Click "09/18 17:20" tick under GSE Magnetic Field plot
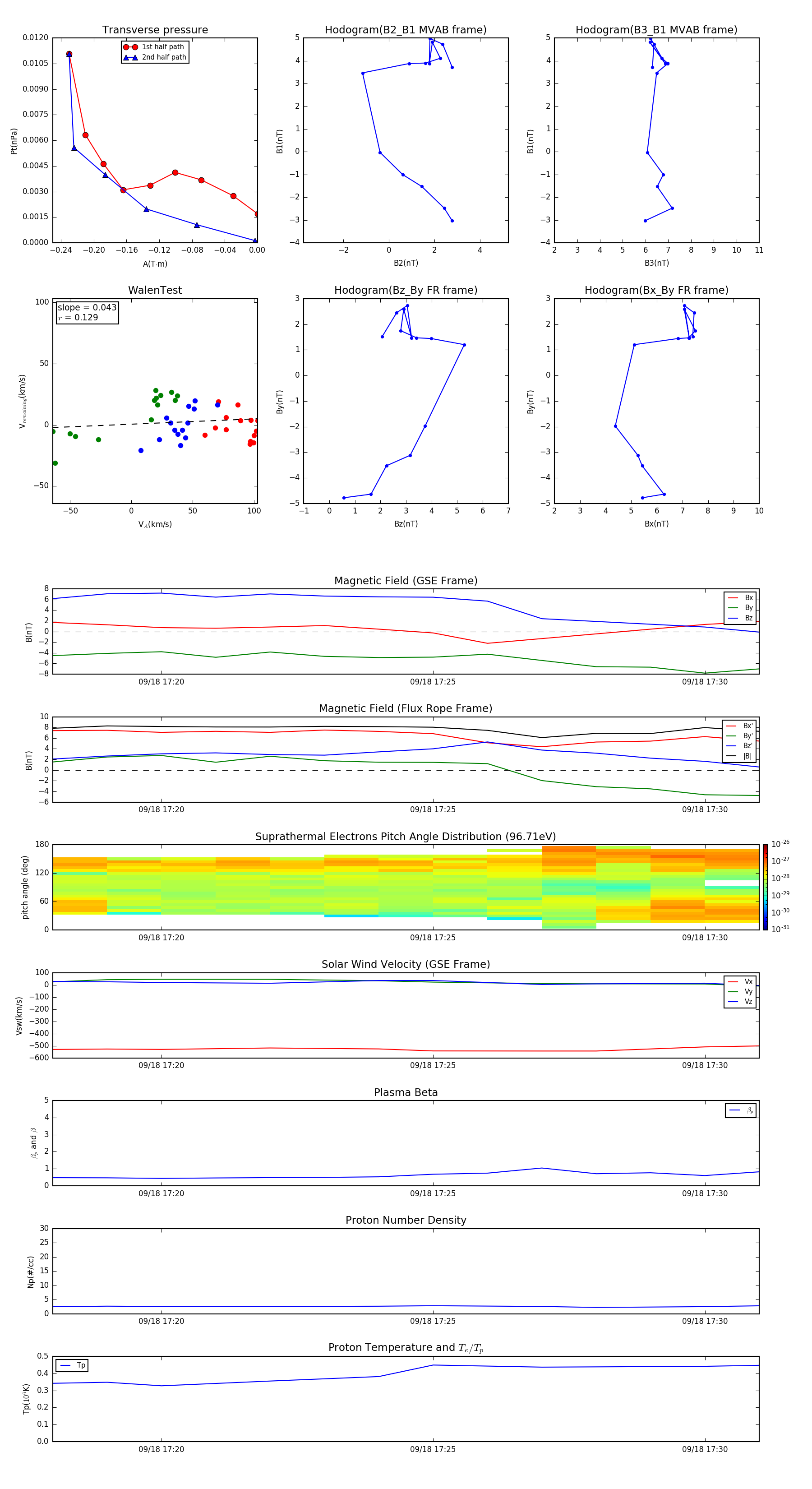This screenshot has height=1489, width=812. coord(161,682)
